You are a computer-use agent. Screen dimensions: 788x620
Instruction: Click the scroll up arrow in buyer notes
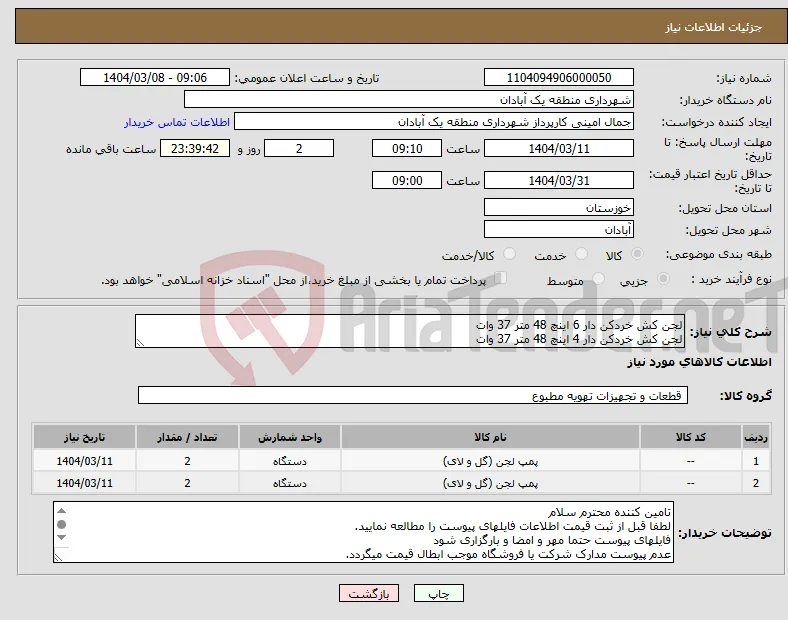point(61,511)
